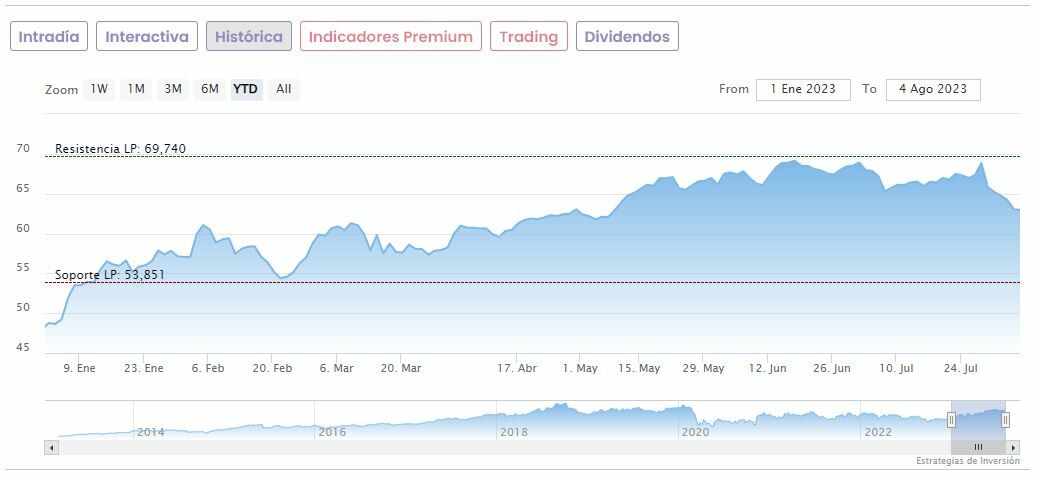The height and width of the screenshot is (480, 1039).
Task: Click the navigator's right range handle
Action: pyautogui.click(x=1006, y=420)
